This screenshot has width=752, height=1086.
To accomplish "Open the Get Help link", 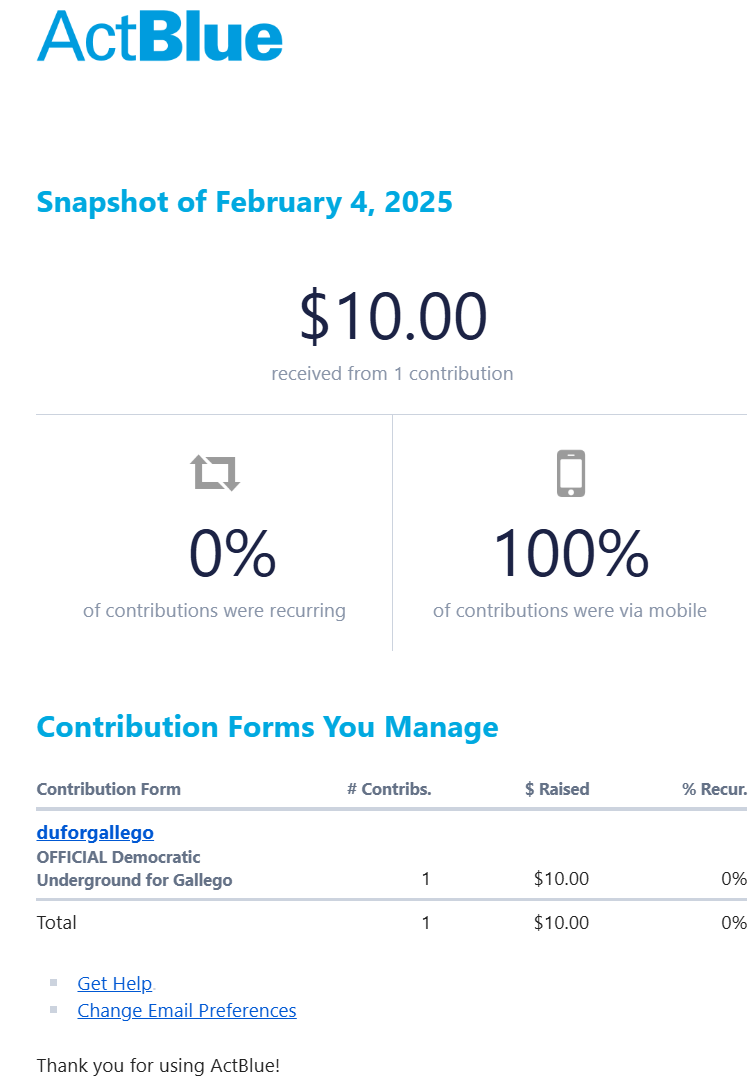I will [x=114, y=984].
